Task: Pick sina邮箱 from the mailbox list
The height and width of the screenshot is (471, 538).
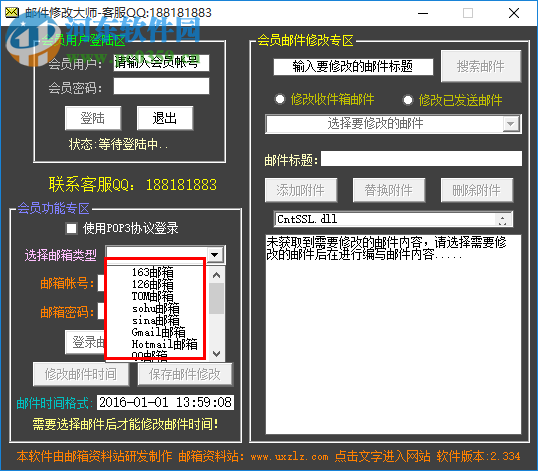Action: click(155, 320)
